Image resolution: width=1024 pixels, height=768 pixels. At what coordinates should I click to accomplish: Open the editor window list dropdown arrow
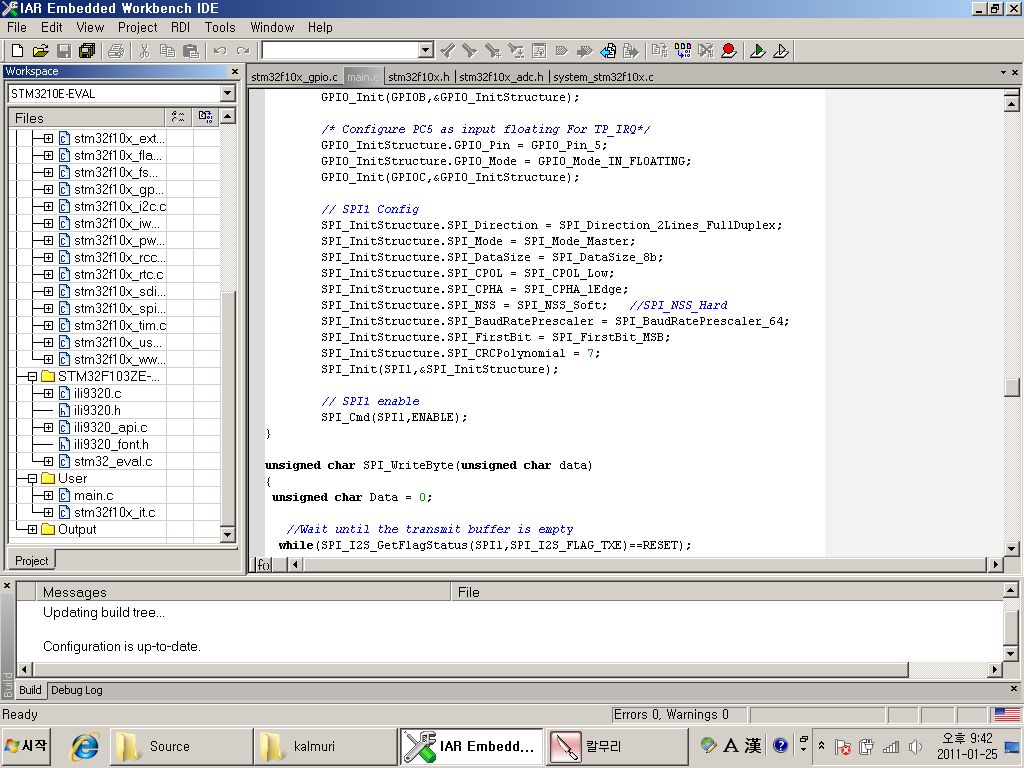point(1003,72)
